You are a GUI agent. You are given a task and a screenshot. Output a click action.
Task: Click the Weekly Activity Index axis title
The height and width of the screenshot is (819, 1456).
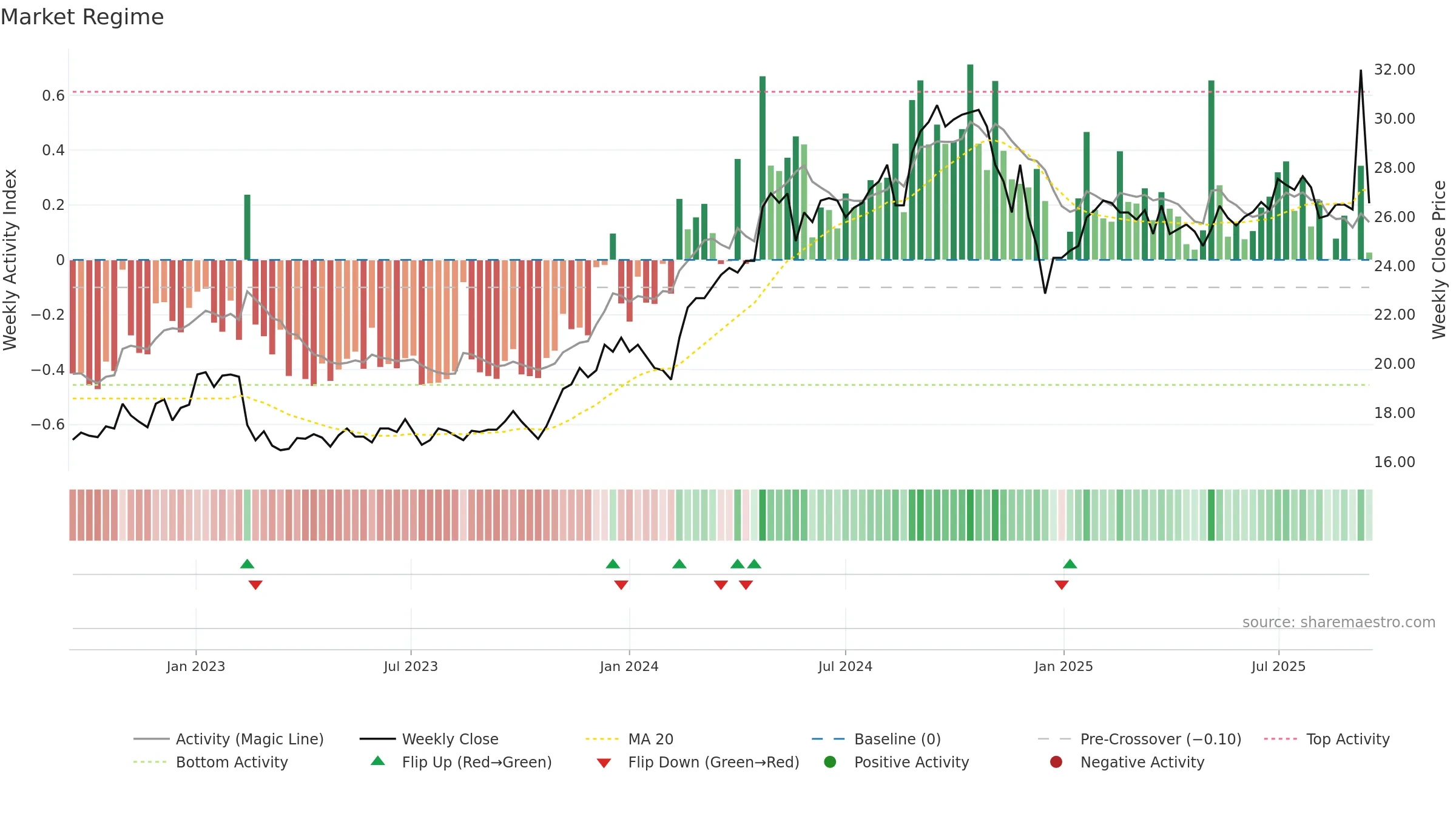10,260
